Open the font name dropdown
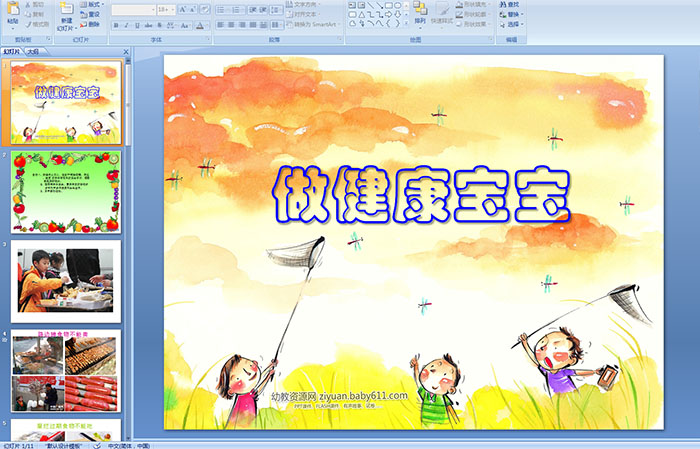Image resolution: width=700 pixels, height=449 pixels. (153, 9)
